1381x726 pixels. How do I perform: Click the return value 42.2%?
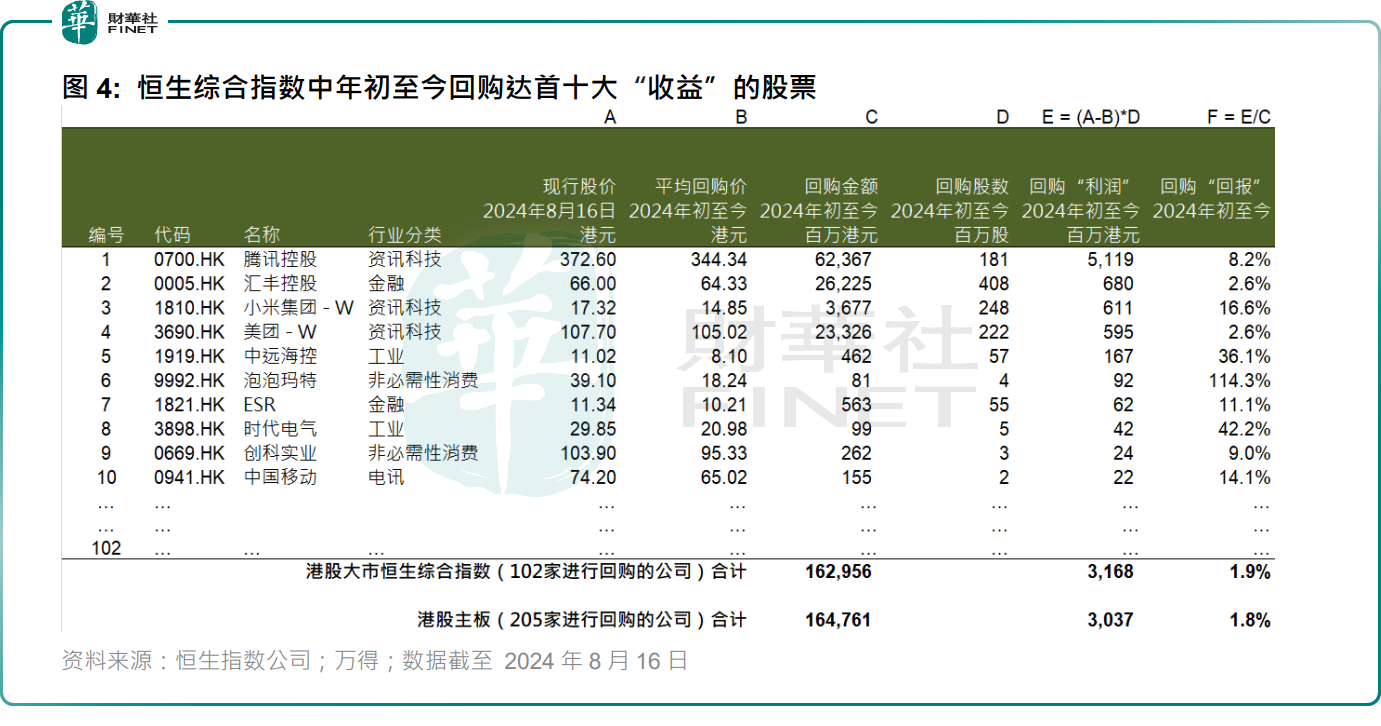(1245, 429)
